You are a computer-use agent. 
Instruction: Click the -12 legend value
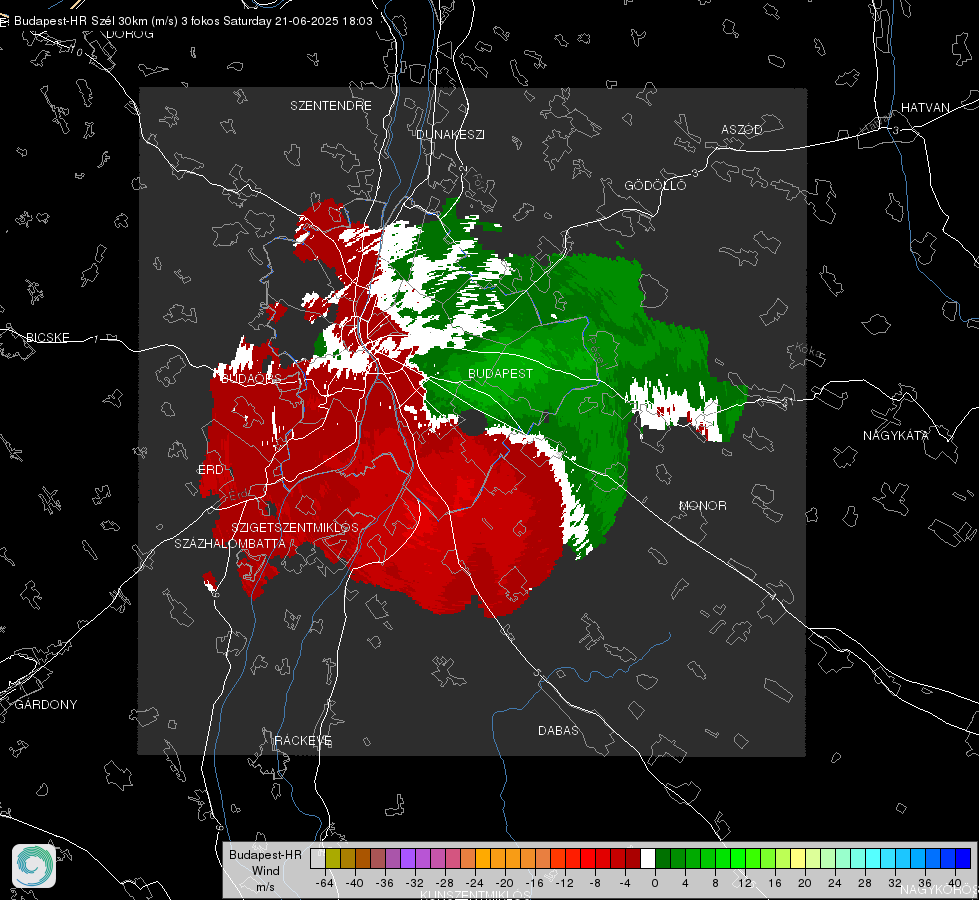pyautogui.click(x=565, y=883)
